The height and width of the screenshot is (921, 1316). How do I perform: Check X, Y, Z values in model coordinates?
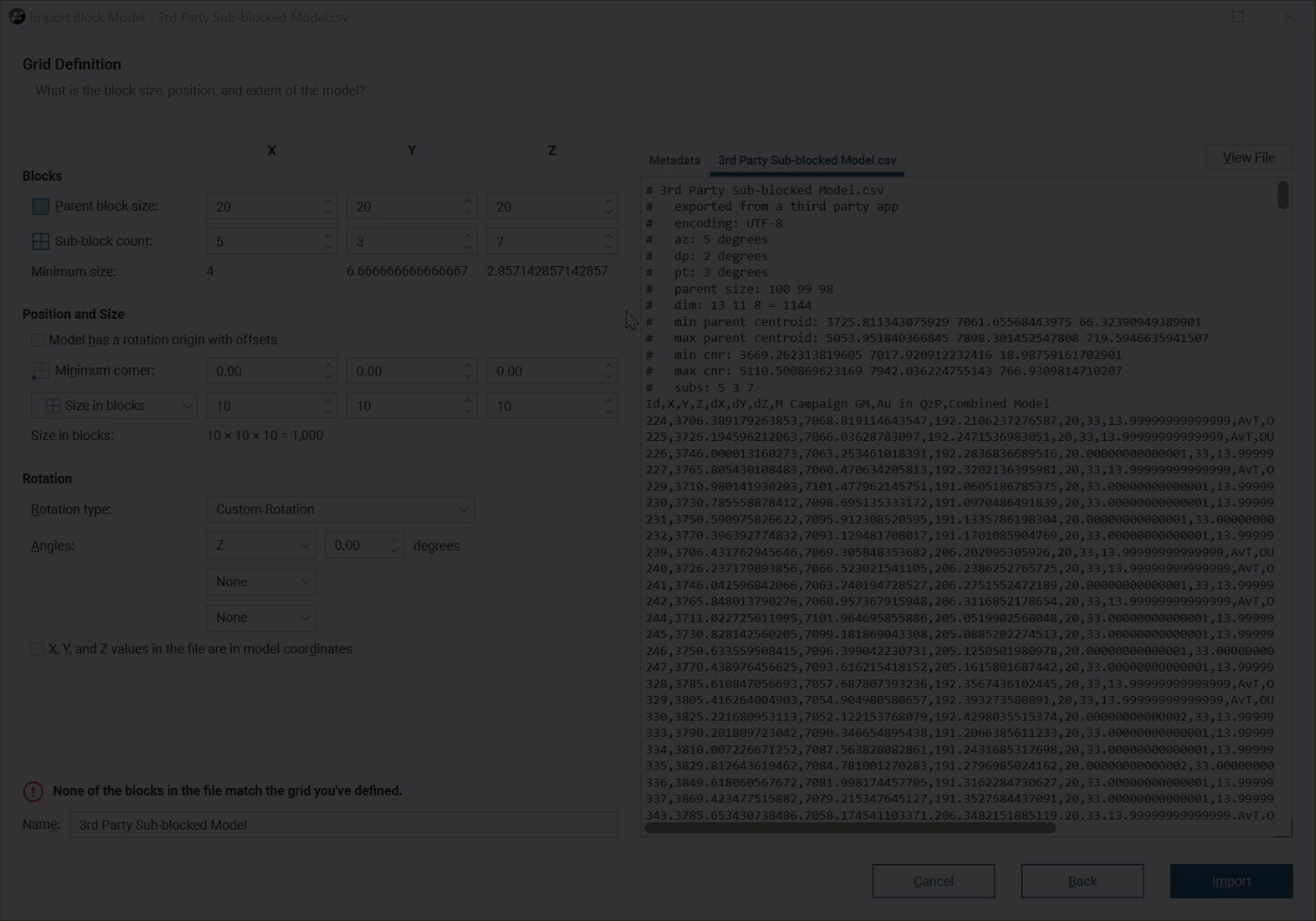point(38,649)
